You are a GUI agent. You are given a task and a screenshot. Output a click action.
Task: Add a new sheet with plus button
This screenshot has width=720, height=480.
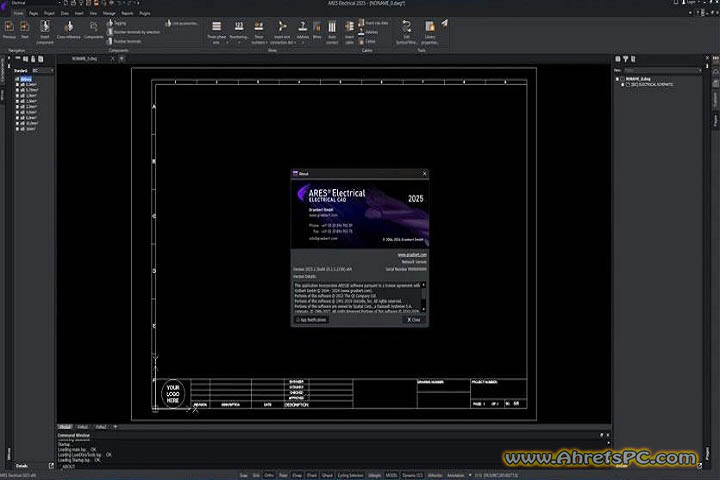tap(115, 427)
